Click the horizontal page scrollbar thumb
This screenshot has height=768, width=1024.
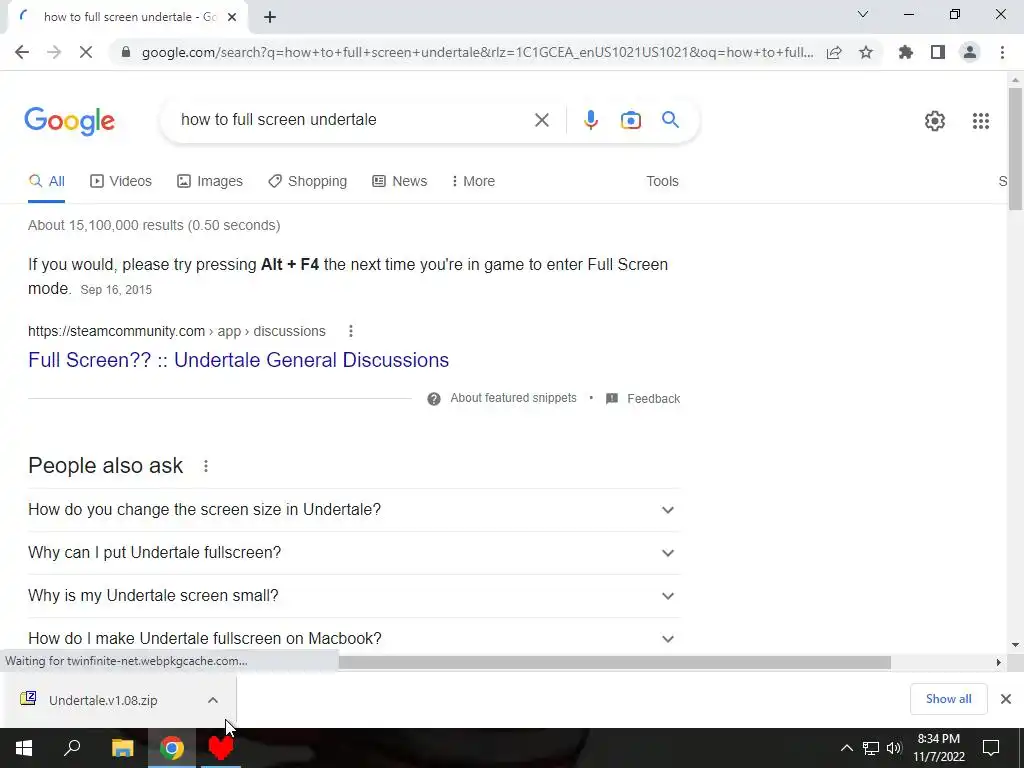(614, 663)
